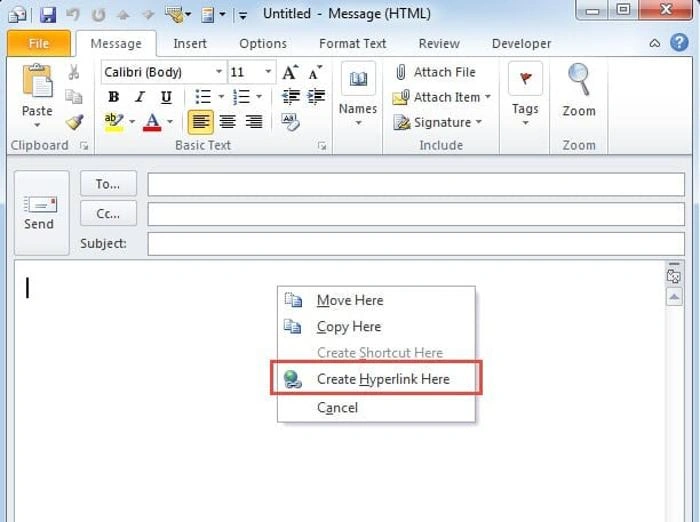Expand highlight color arrow

(132, 121)
